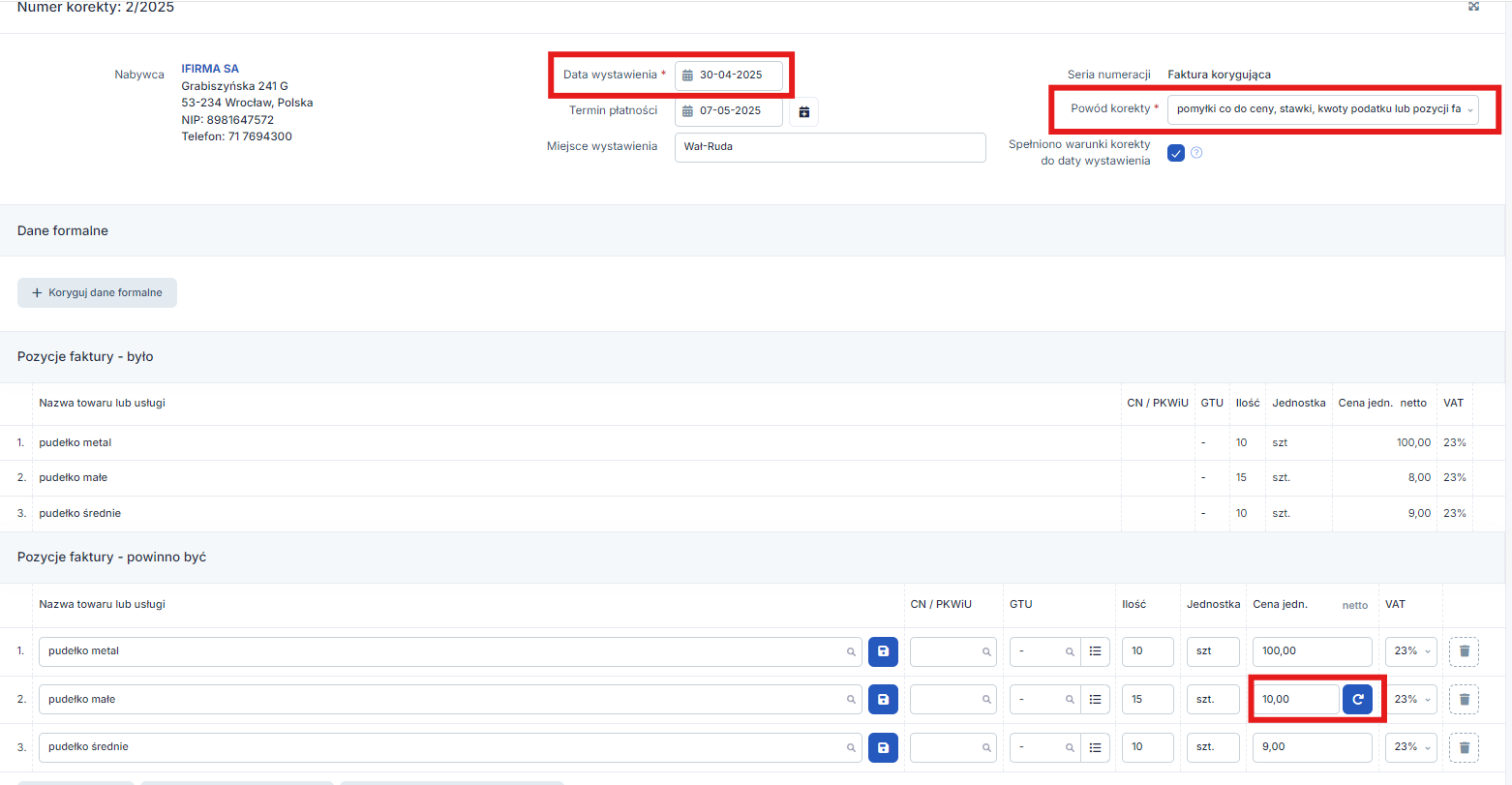Open GTU list icon in pudełko małe row
1512x785 pixels.
pyautogui.click(x=1095, y=699)
